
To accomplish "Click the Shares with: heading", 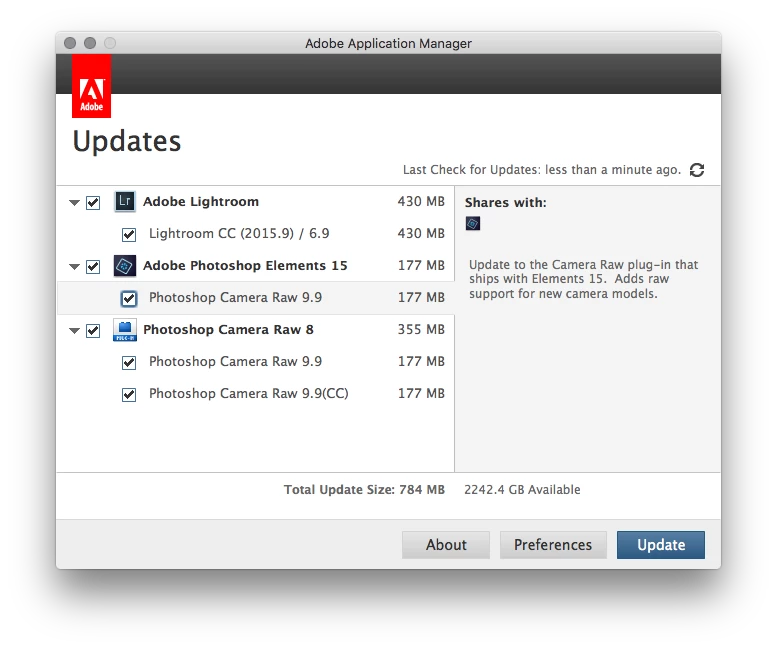I will pyautogui.click(x=505, y=203).
